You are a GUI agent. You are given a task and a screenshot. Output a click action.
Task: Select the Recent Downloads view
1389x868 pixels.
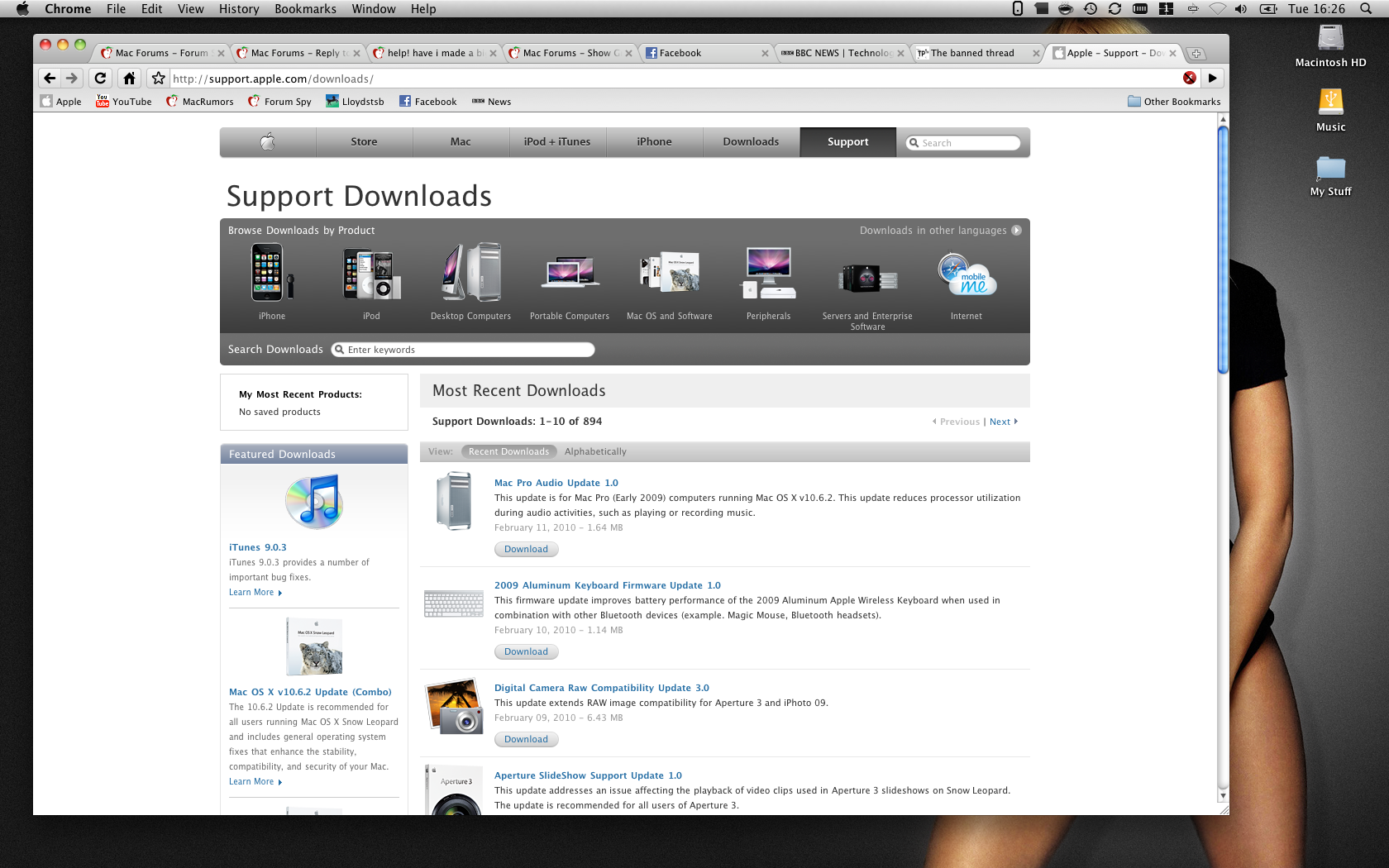(508, 451)
